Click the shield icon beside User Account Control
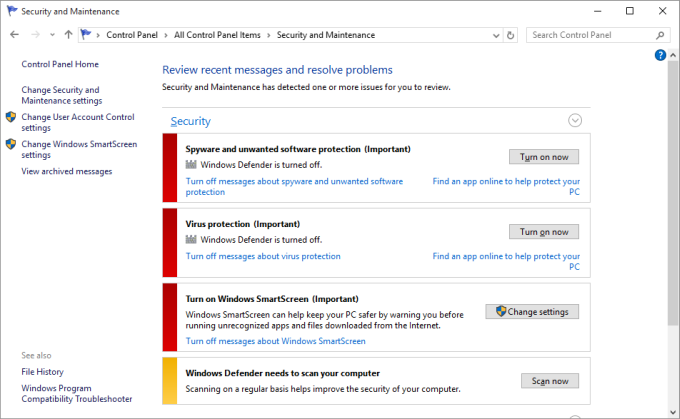Image resolution: width=680 pixels, height=419 pixels. coord(11,117)
